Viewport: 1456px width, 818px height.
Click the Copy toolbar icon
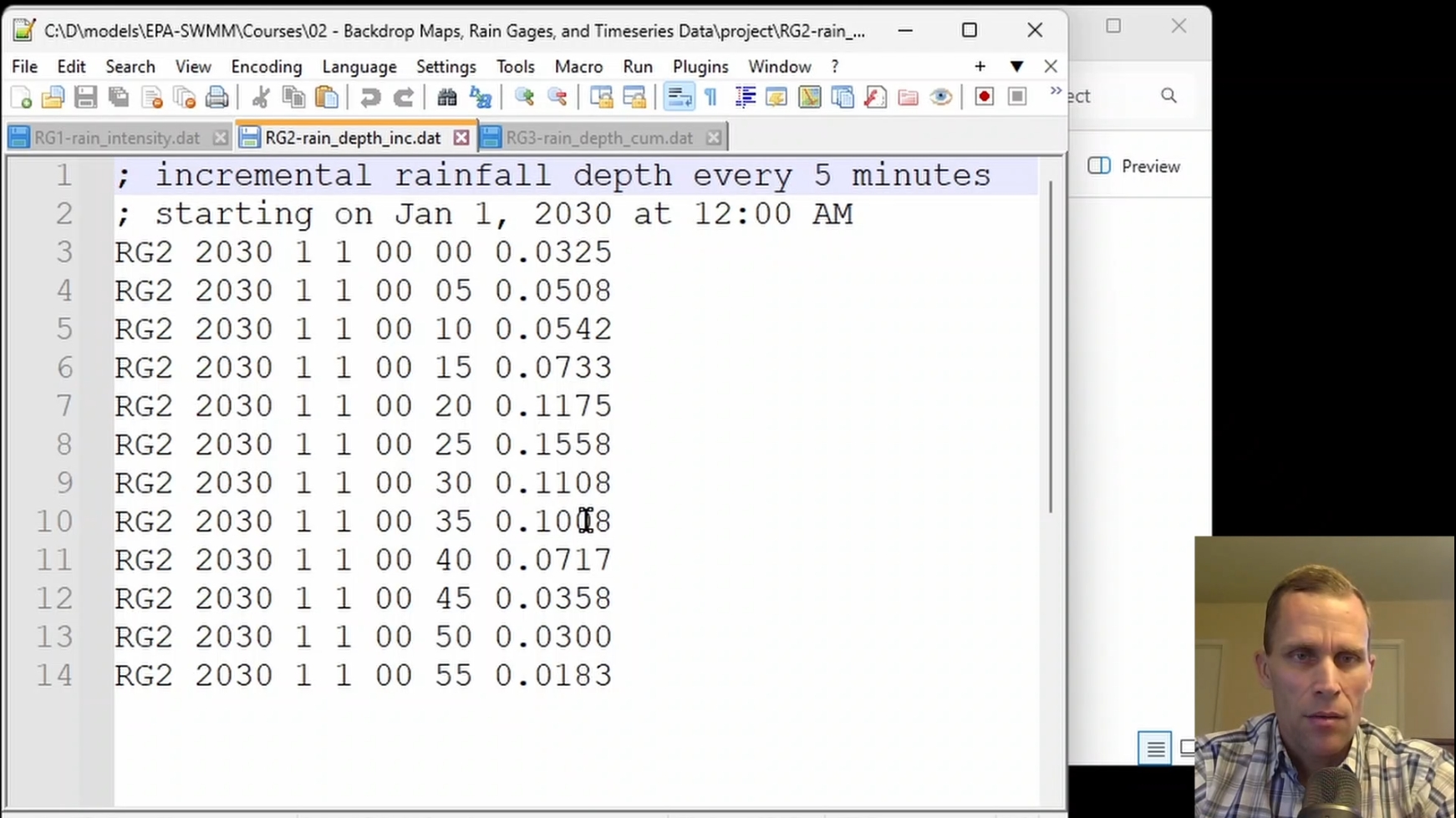pyautogui.click(x=293, y=98)
